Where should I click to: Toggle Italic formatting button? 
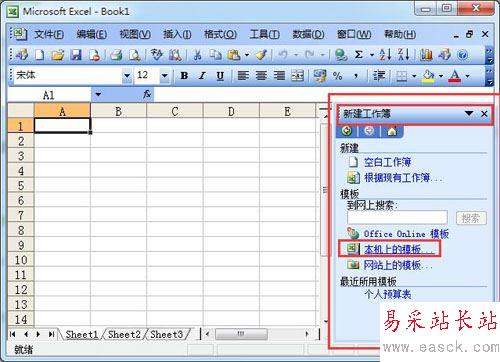coord(202,76)
